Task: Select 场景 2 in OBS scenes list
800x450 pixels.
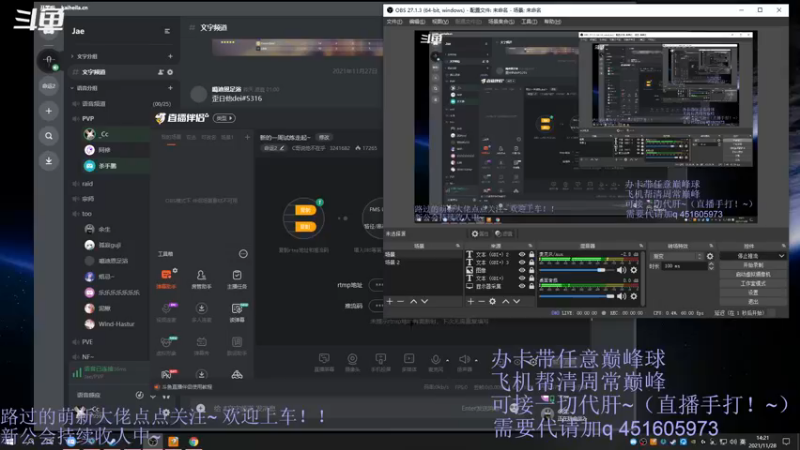Action: point(422,262)
